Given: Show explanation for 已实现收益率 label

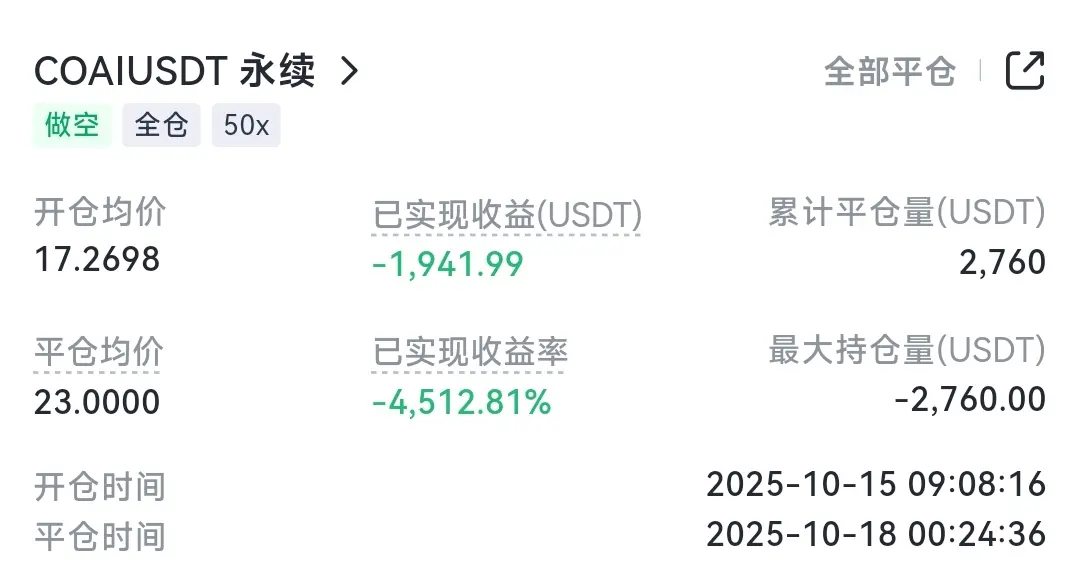Looking at the screenshot, I should click(470, 352).
